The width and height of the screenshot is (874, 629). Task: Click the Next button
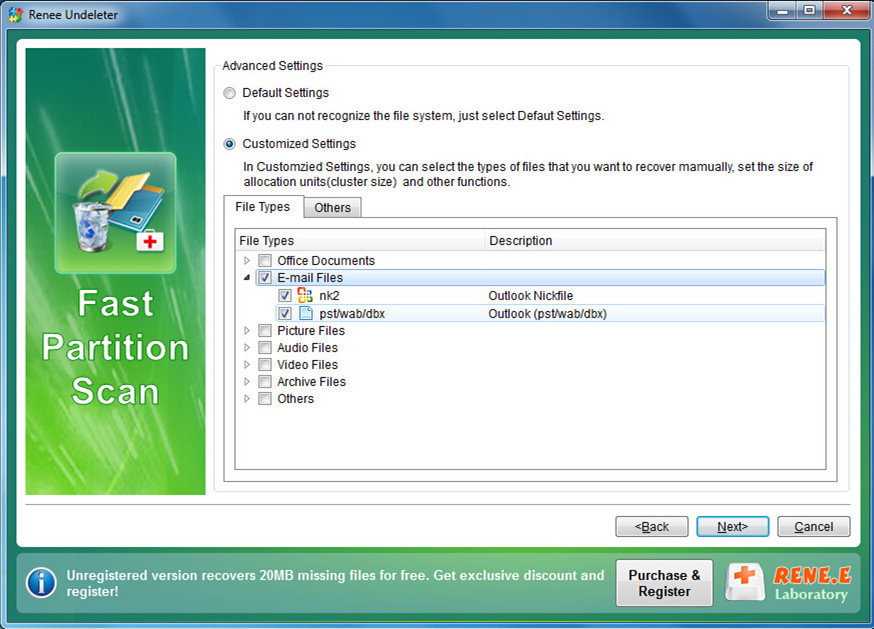click(x=732, y=527)
